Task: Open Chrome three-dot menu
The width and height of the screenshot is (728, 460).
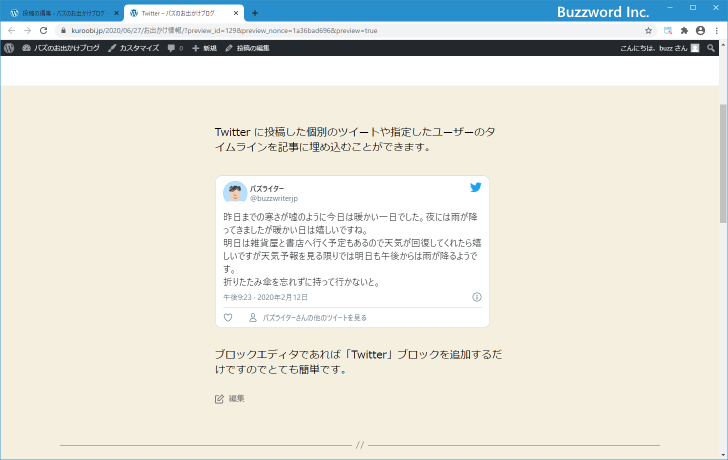Action: coord(717,31)
